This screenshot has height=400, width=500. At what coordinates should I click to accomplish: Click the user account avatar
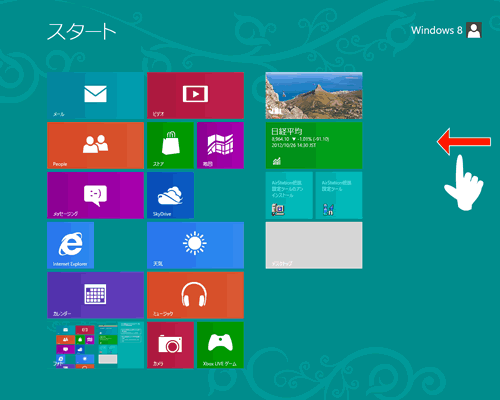click(474, 30)
